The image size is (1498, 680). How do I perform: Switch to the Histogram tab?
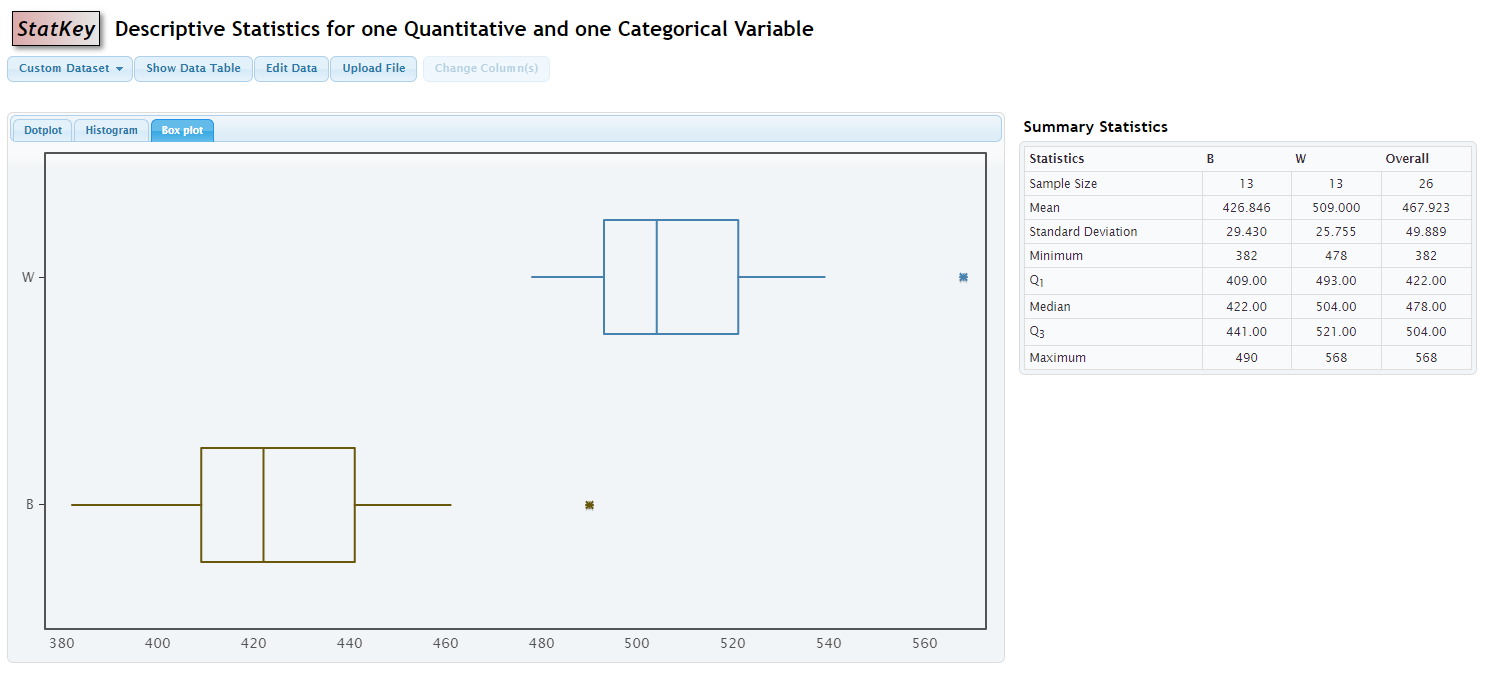(110, 129)
